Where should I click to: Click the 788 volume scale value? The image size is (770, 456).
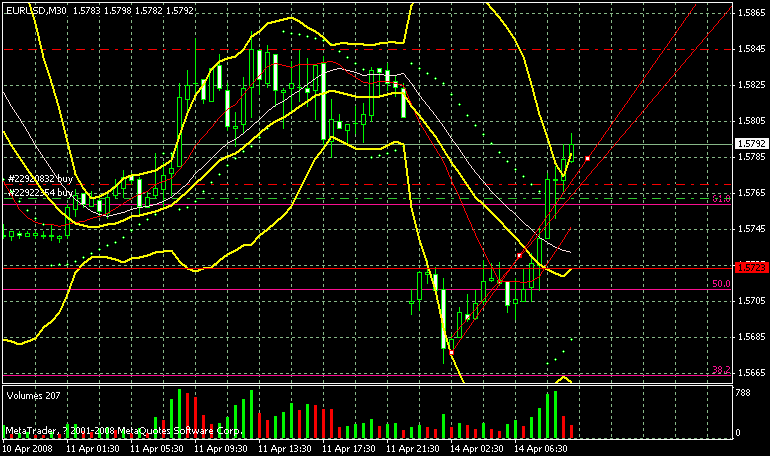743,393
